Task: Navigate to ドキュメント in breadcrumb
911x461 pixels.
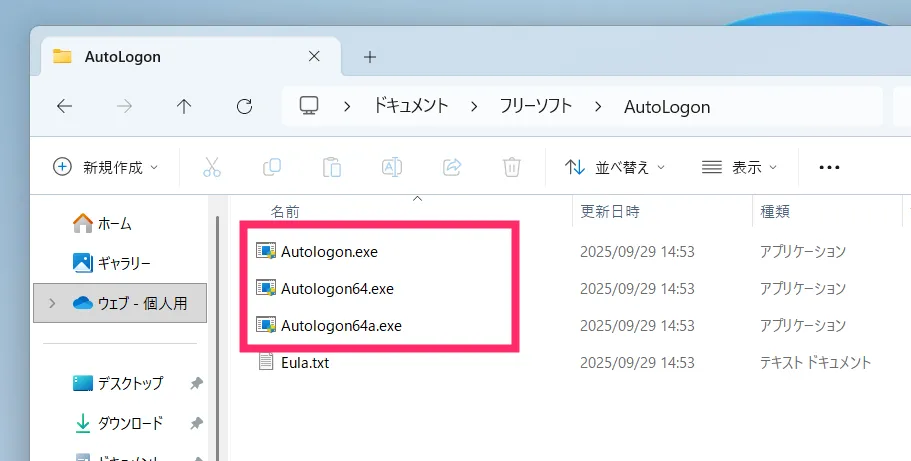Action: pyautogui.click(x=410, y=106)
